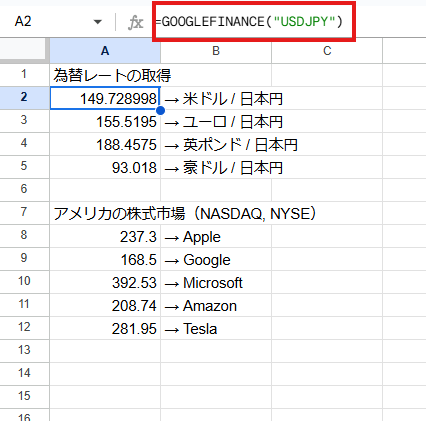Select row 2 header
426x421 pixels.
[24, 97]
